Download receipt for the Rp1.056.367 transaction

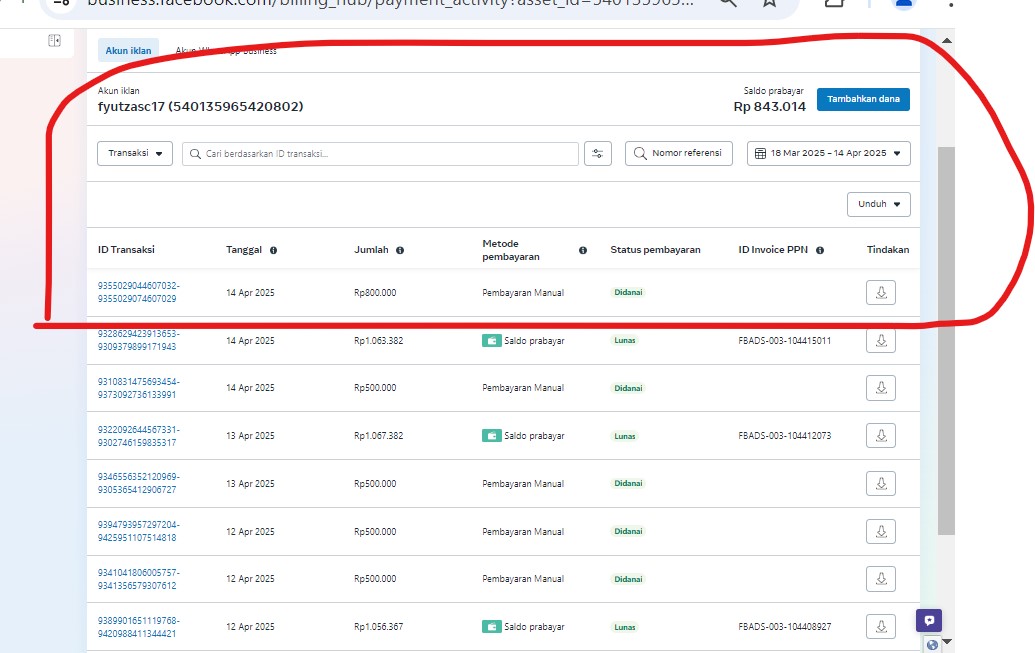(880, 627)
